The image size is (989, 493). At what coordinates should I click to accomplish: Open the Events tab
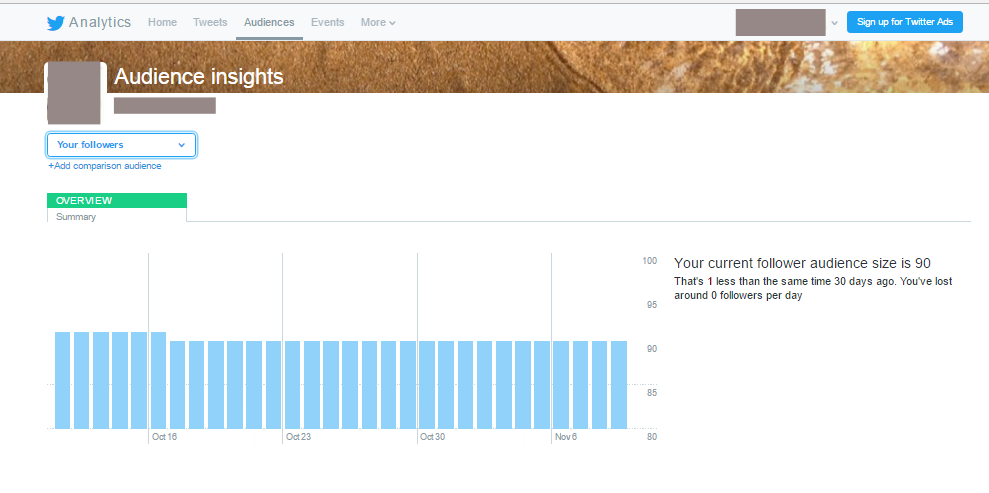(x=327, y=22)
